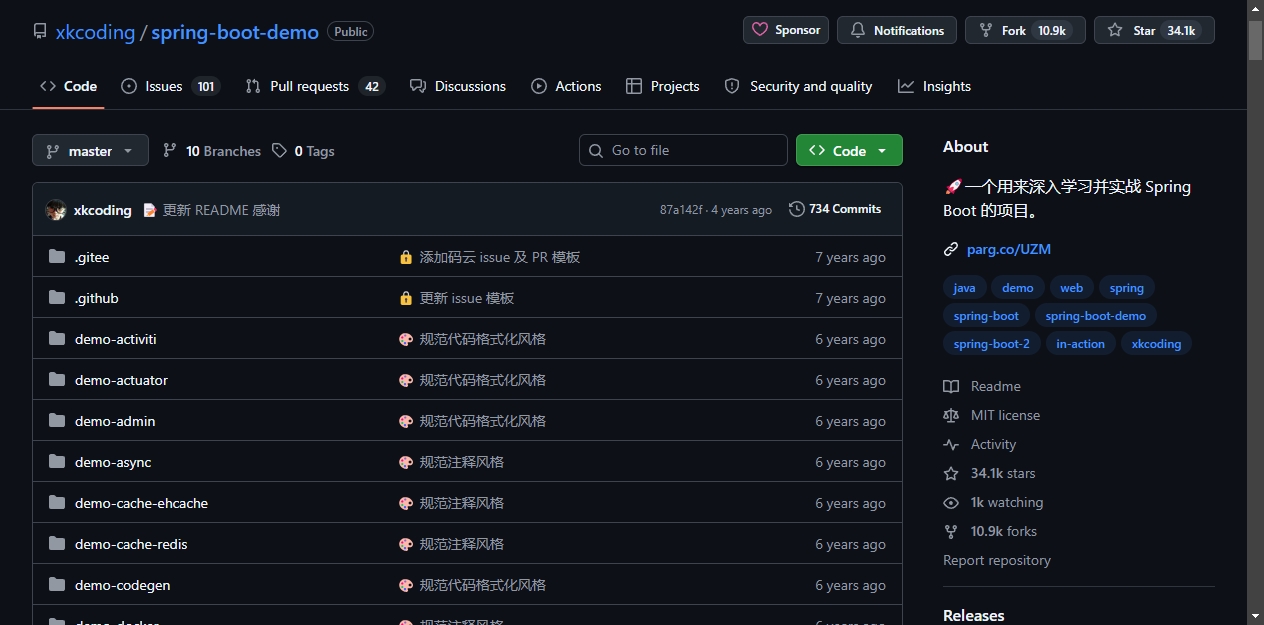1264x625 pixels.
Task: Go to Discussions tab
Action: [458, 86]
